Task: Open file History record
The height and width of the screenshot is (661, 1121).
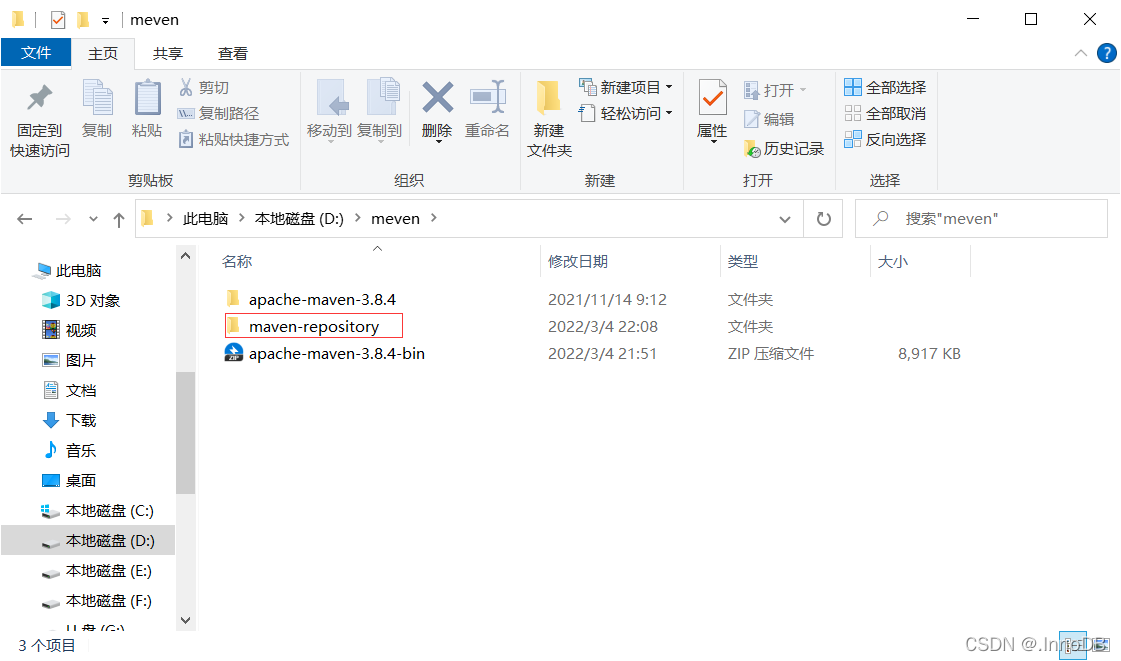Action: (784, 149)
